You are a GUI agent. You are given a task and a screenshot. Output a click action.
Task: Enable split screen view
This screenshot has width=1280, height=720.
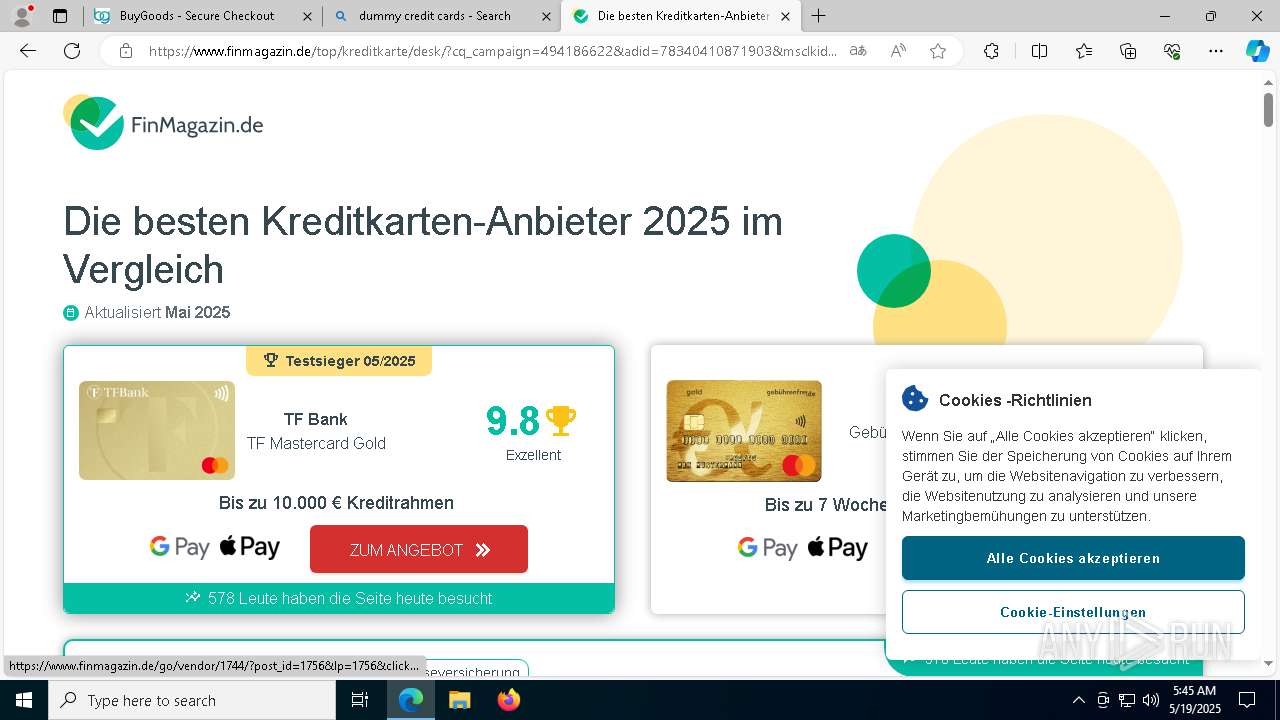(1039, 51)
